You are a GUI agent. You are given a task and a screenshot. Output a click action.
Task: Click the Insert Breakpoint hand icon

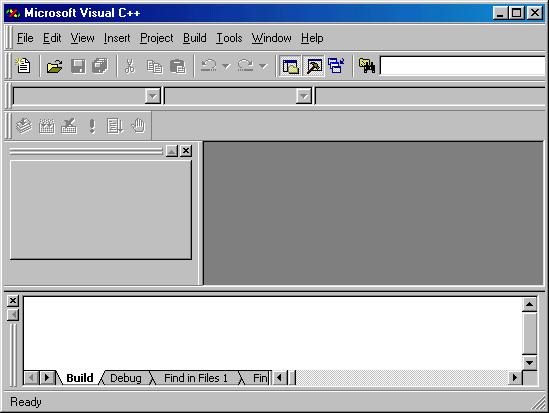pyautogui.click(x=138, y=126)
